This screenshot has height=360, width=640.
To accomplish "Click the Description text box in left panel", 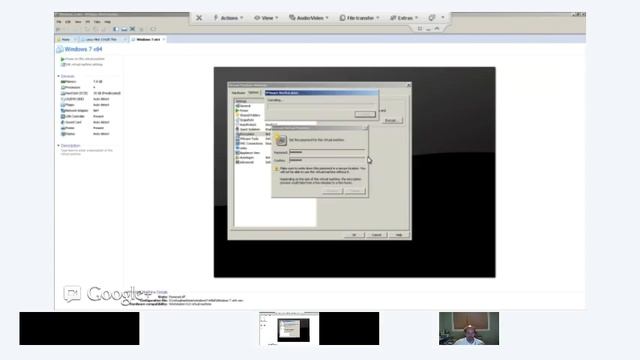I will coord(87,152).
